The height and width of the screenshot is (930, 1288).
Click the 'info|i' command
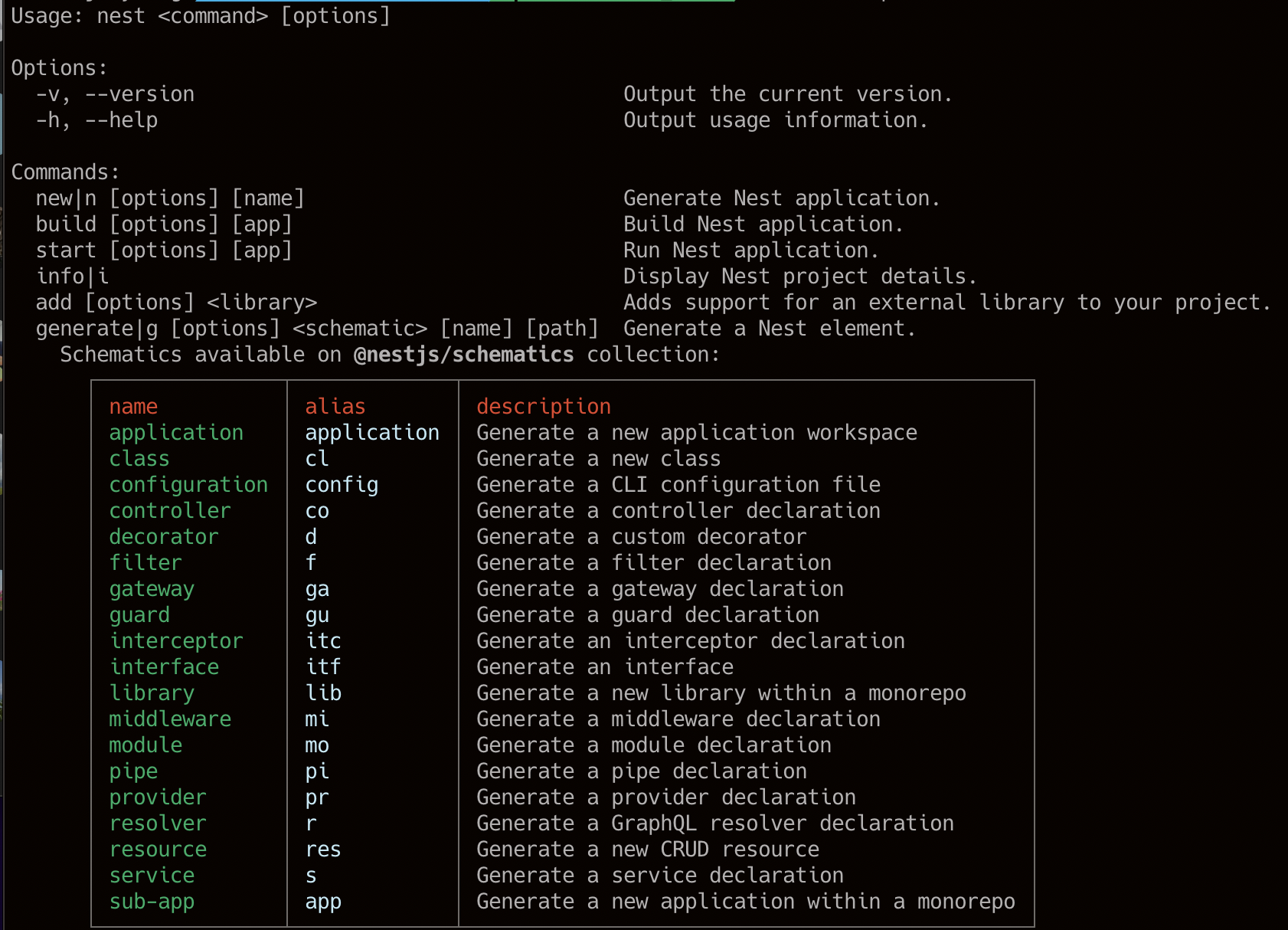(72, 277)
